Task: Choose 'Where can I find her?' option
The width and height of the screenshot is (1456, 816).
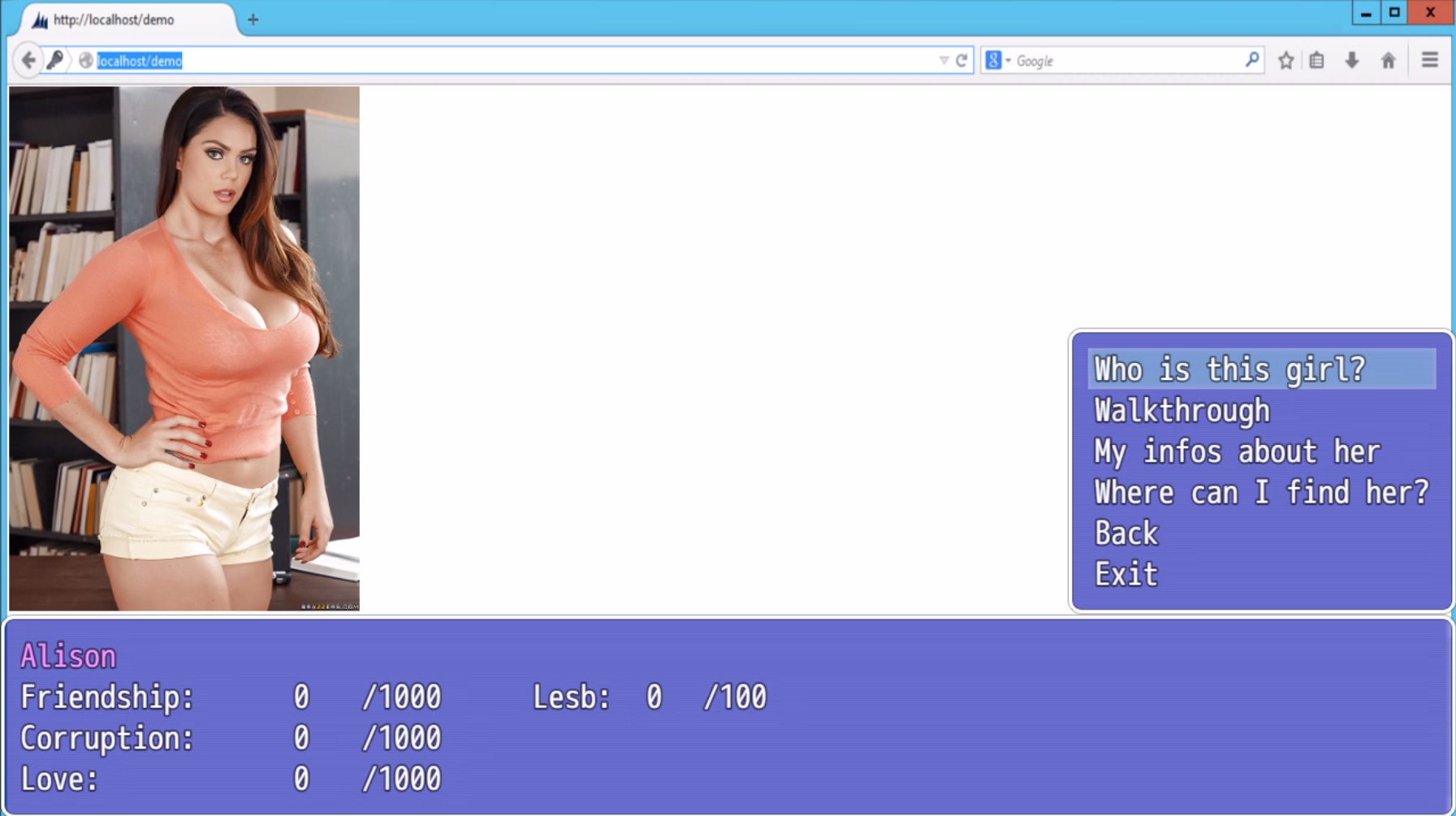Action: coord(1262,493)
